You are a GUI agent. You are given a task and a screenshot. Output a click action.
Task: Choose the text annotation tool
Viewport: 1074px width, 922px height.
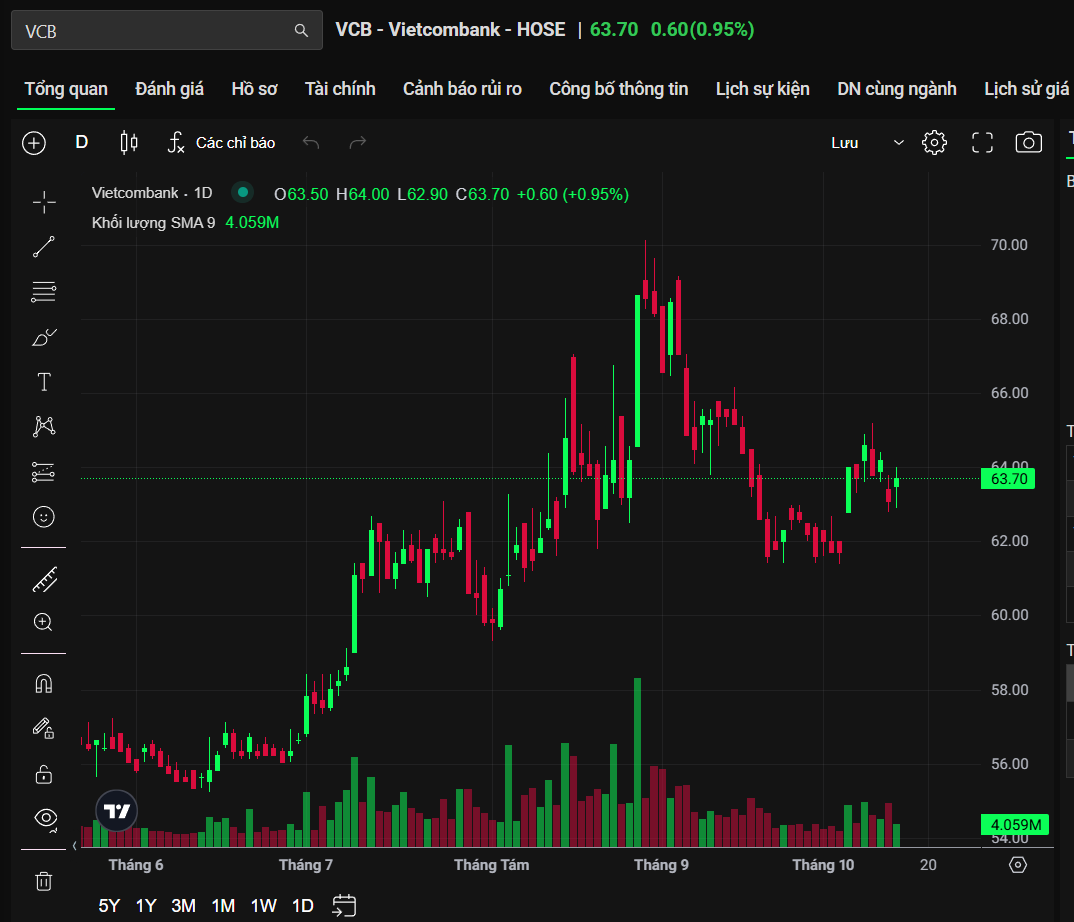coord(44,382)
